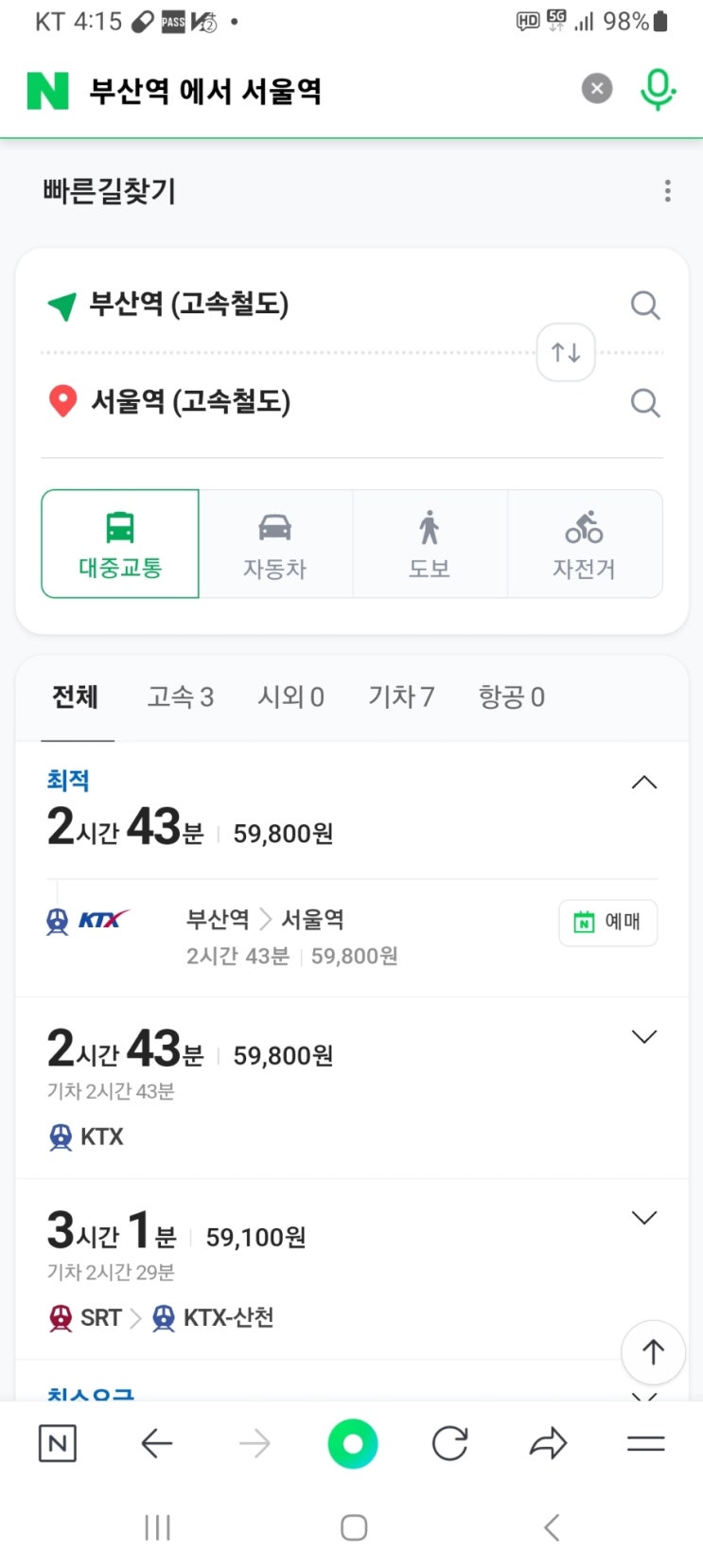Expand the second 2시간 43분 KTX route
This screenshot has width=703, height=1568.
(643, 1037)
